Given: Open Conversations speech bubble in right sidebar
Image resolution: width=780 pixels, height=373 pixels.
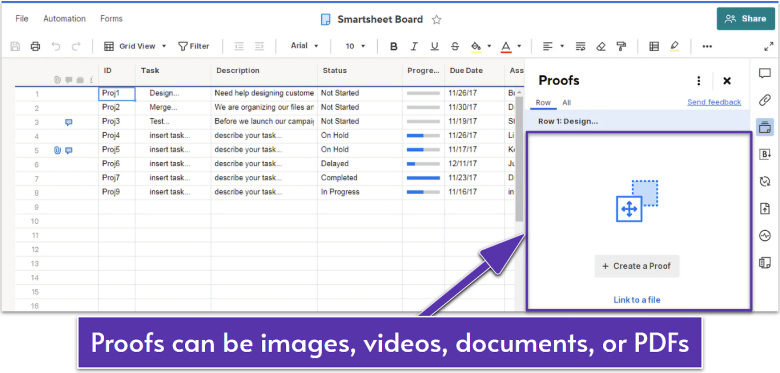Looking at the screenshot, I should [x=765, y=74].
